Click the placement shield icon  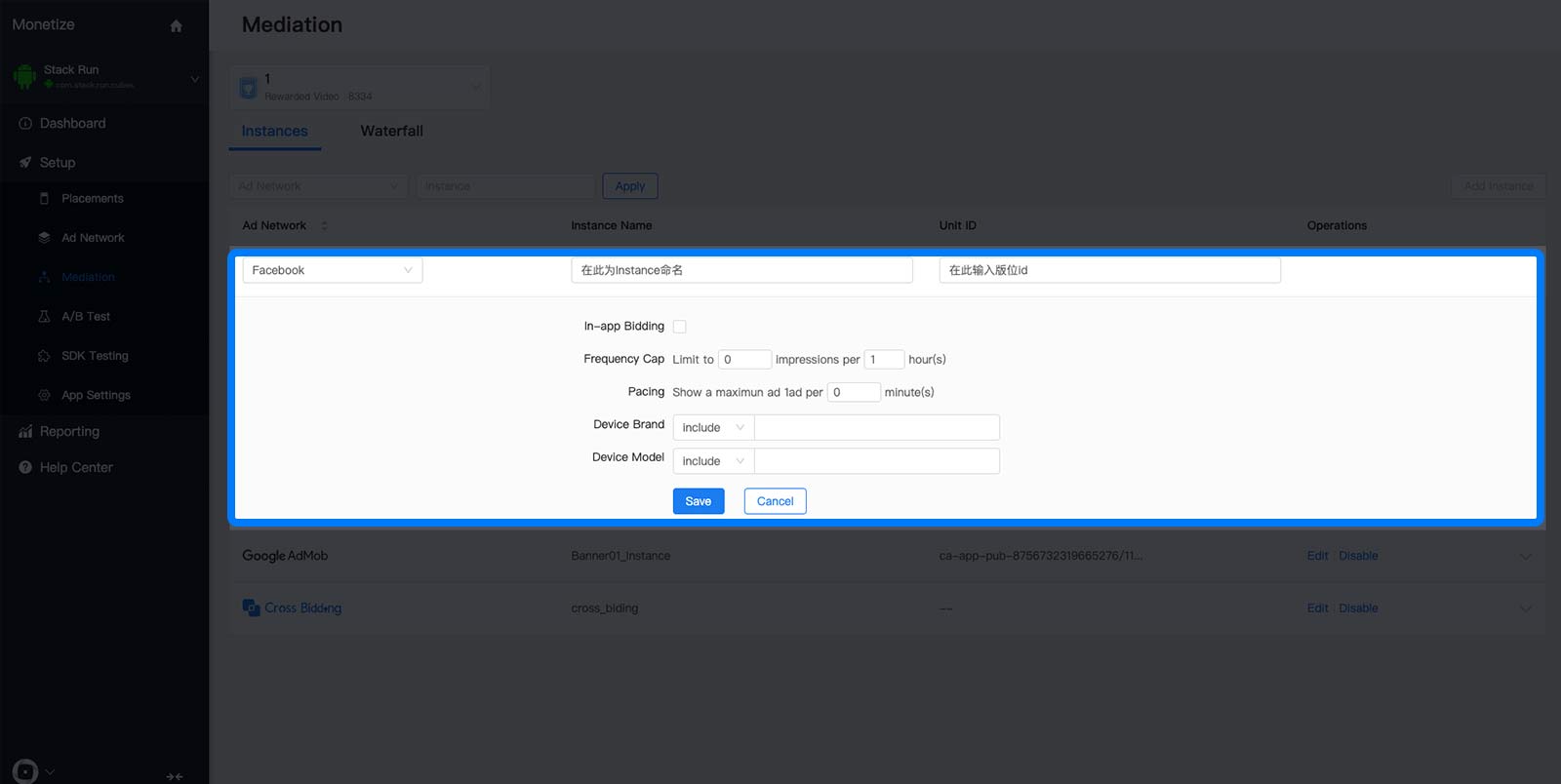(249, 88)
